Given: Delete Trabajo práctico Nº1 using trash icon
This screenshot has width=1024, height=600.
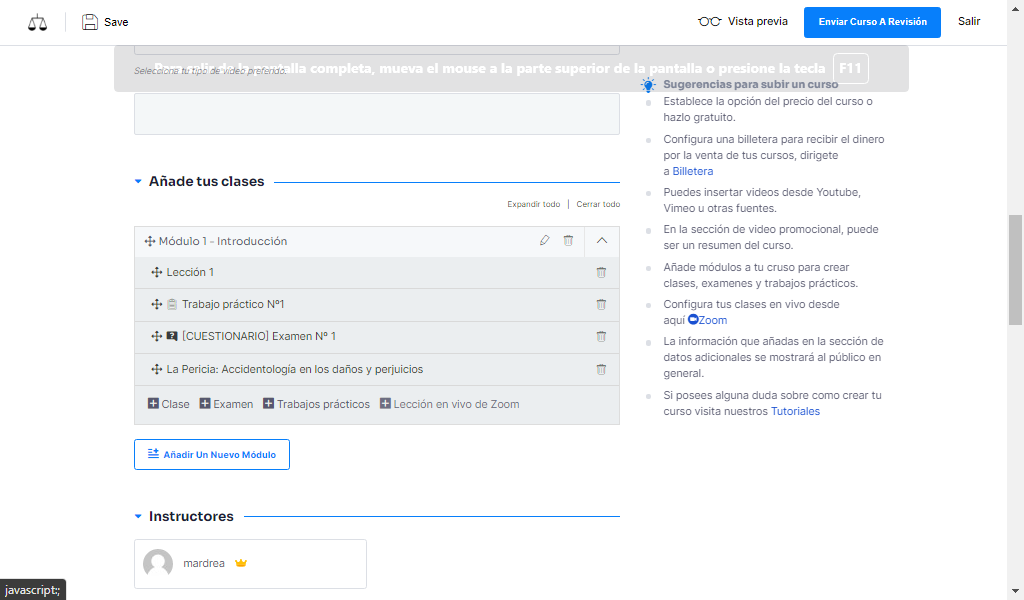Looking at the screenshot, I should click(x=601, y=304).
